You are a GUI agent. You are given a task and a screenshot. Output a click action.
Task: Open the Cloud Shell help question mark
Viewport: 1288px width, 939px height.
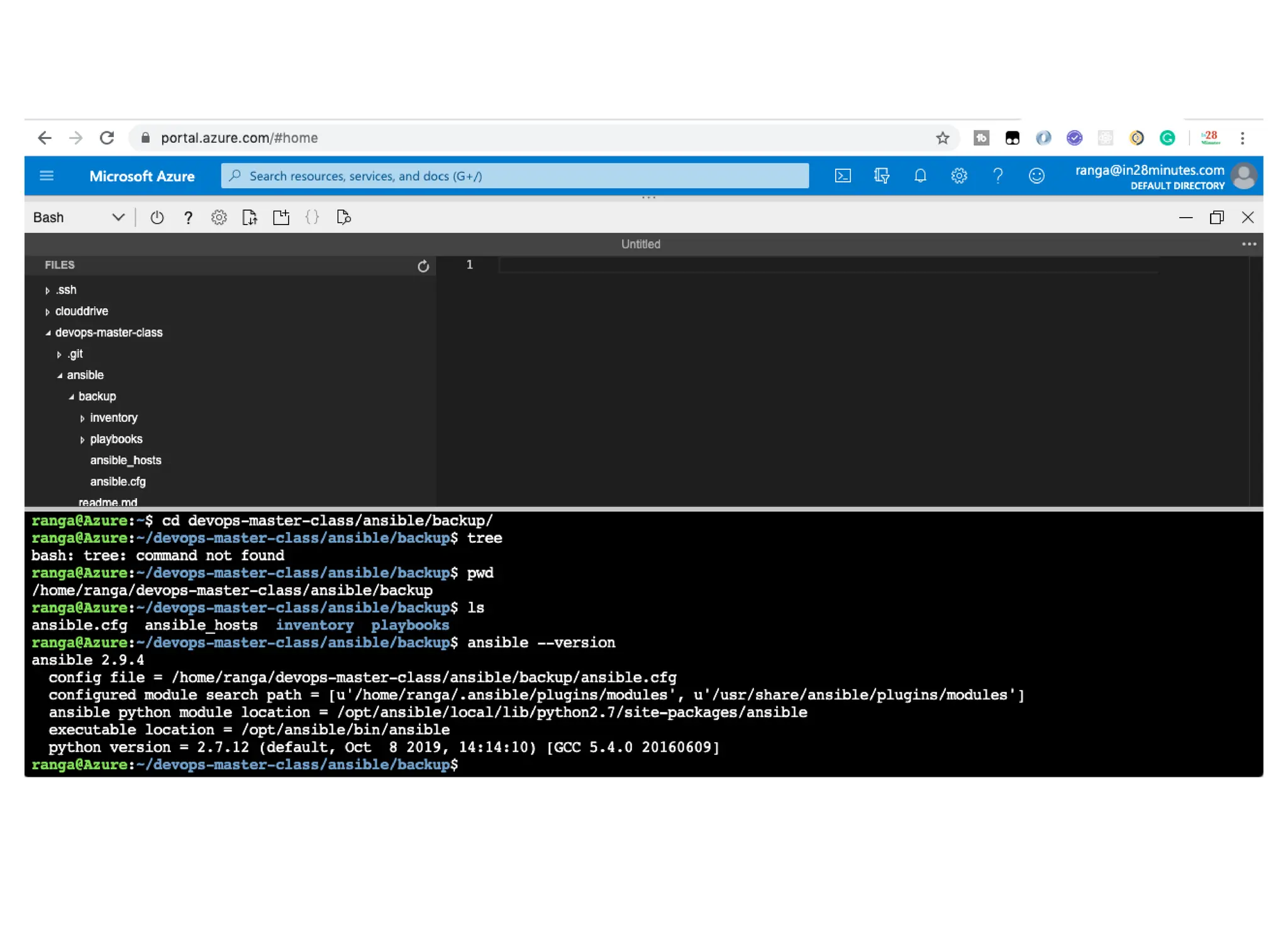[187, 218]
